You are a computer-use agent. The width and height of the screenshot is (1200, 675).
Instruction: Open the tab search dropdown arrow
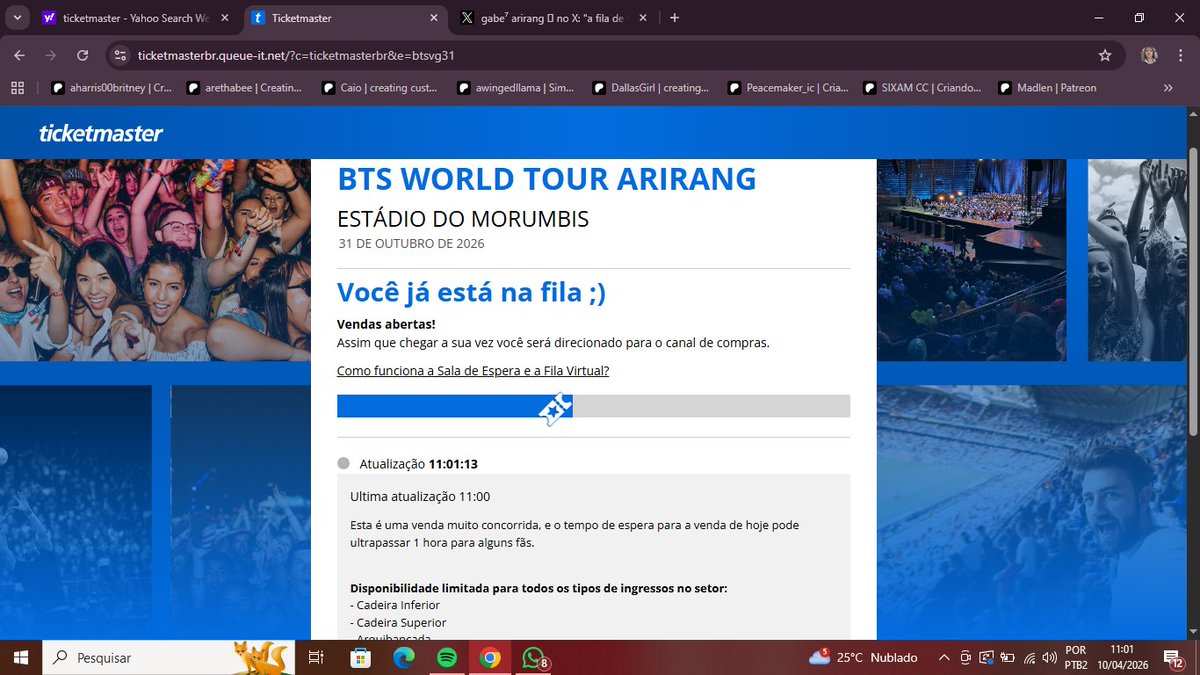[17, 18]
